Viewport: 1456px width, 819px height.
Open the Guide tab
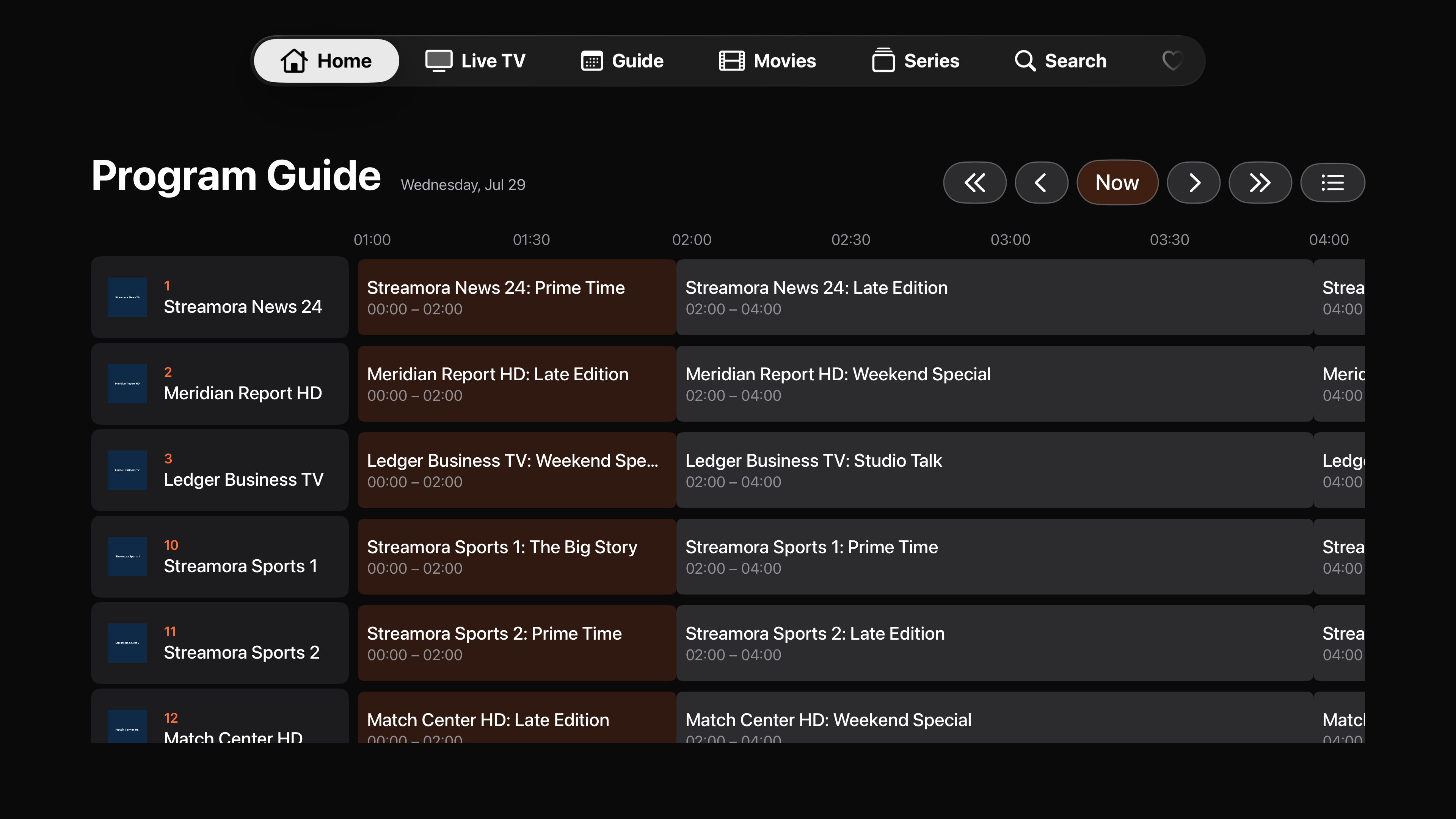tap(622, 61)
